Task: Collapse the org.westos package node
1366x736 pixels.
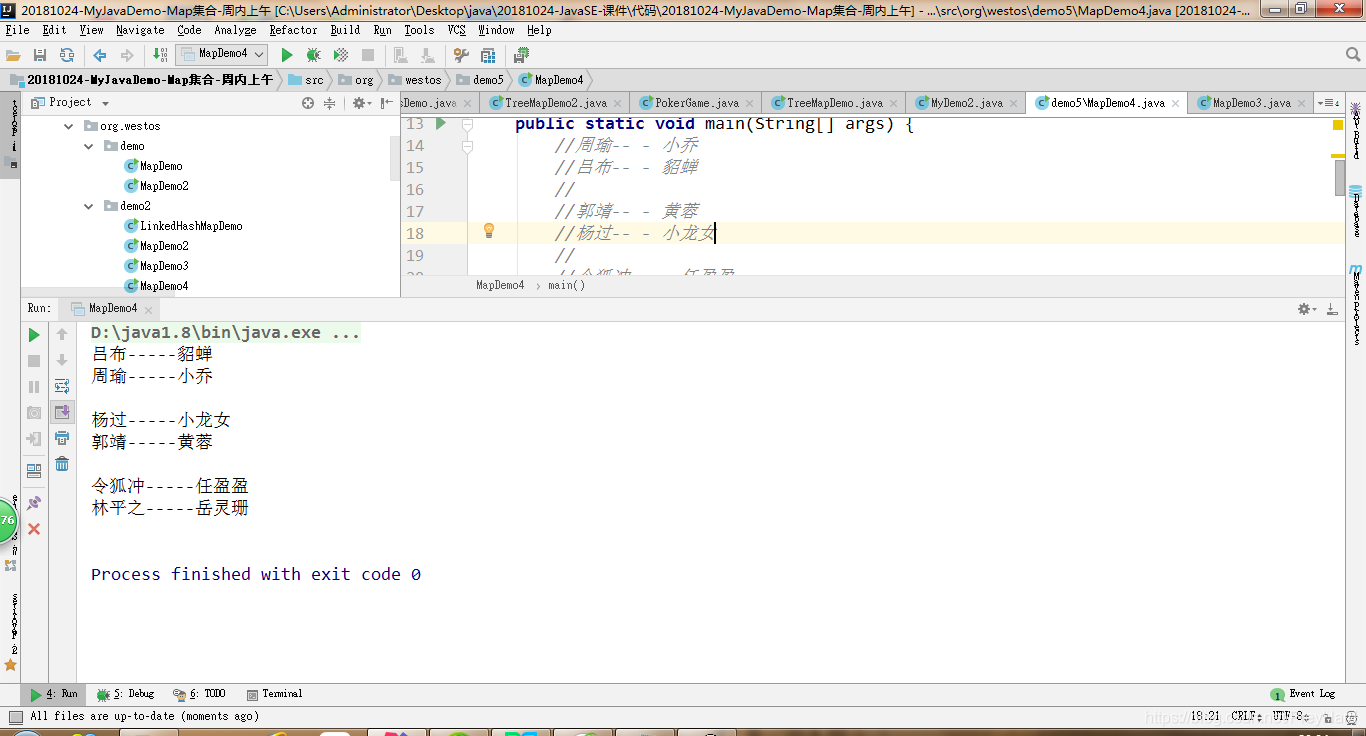Action: pyautogui.click(x=69, y=126)
